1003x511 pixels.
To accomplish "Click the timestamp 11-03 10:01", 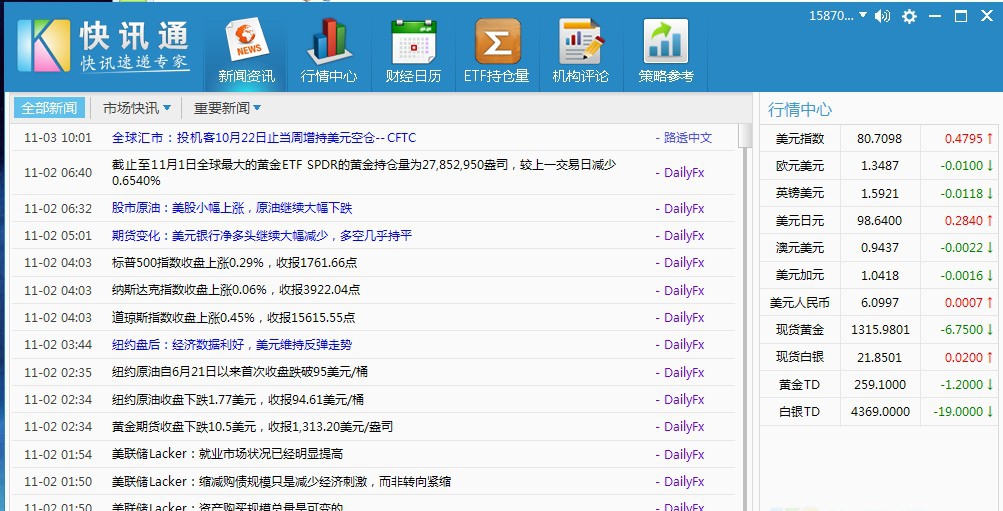I will click(58, 138).
